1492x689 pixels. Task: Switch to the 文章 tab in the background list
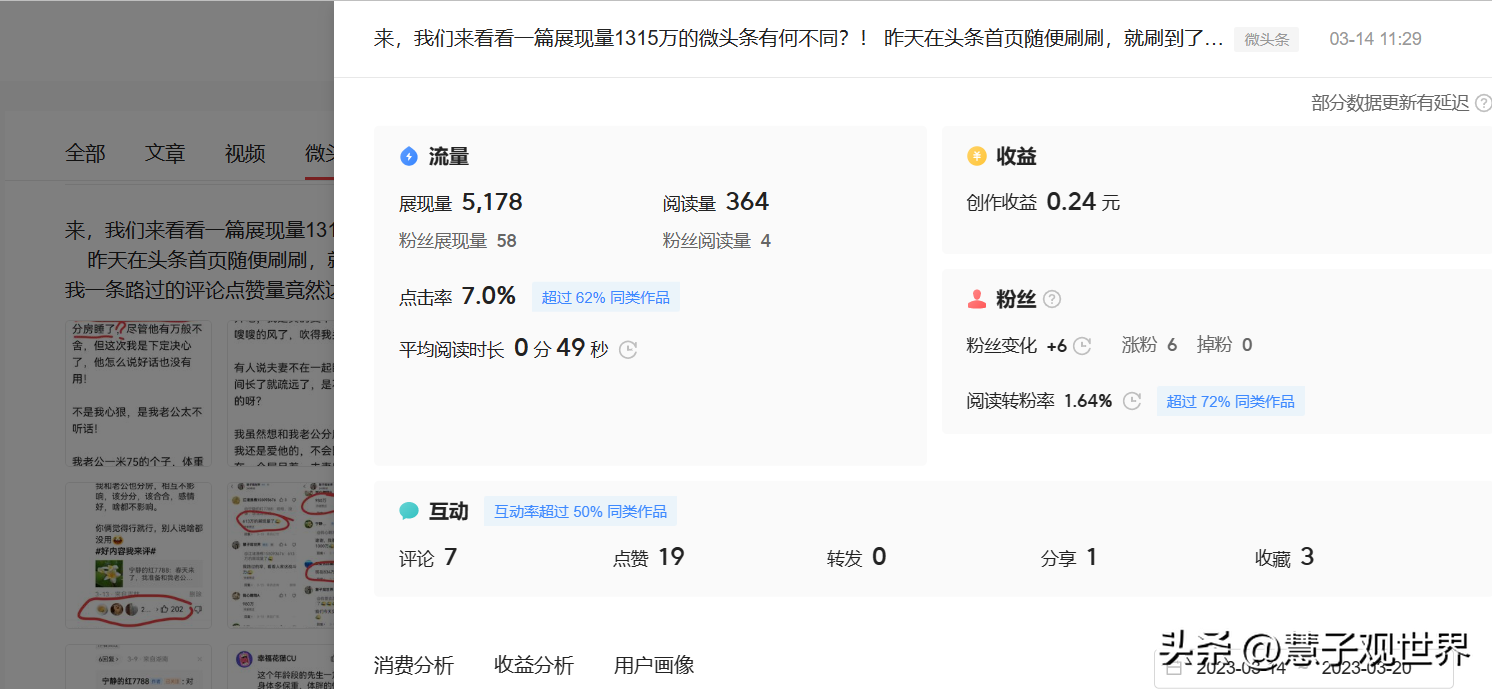click(165, 153)
